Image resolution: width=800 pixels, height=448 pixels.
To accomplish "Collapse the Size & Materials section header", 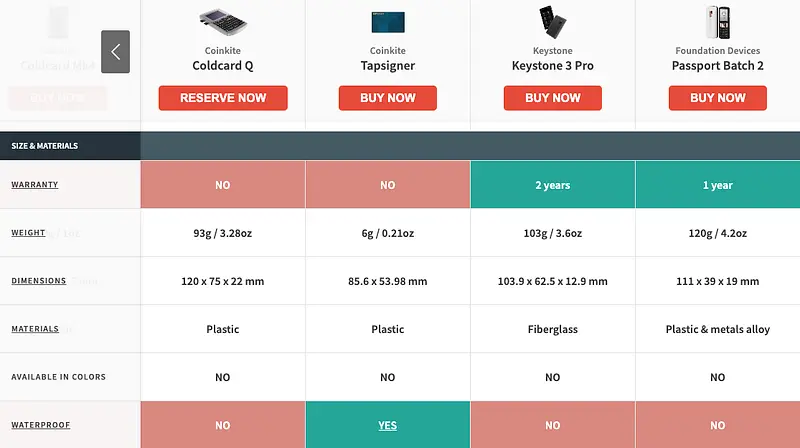I will click(x=45, y=146).
